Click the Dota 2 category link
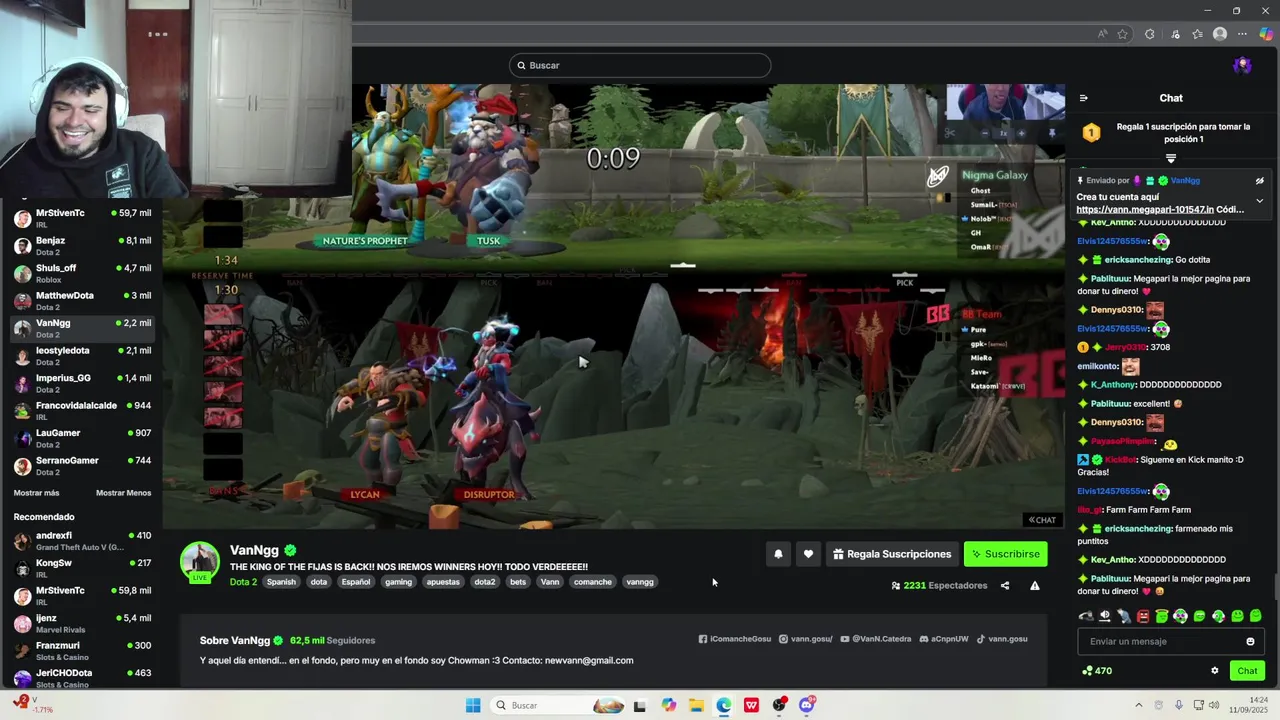The height and width of the screenshot is (720, 1280). coord(243,582)
